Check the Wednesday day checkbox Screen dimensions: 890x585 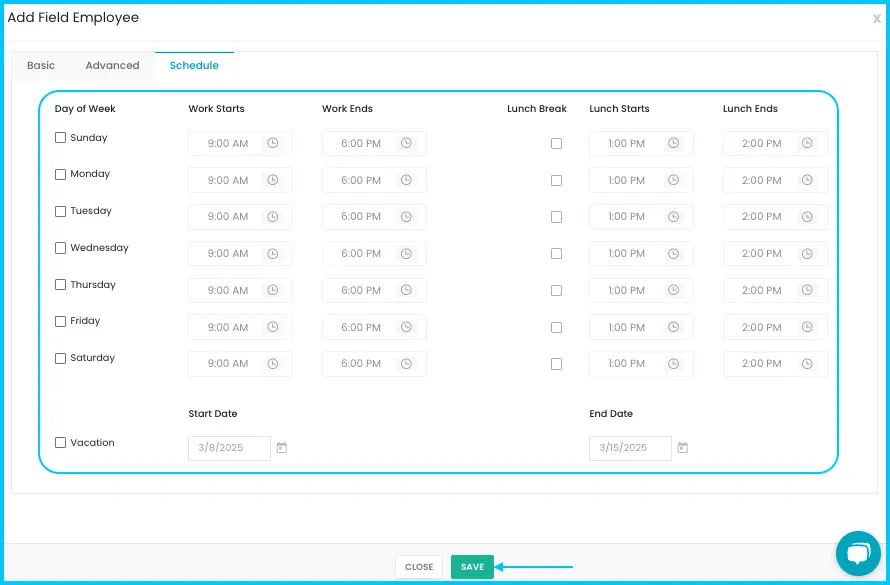[x=60, y=248]
